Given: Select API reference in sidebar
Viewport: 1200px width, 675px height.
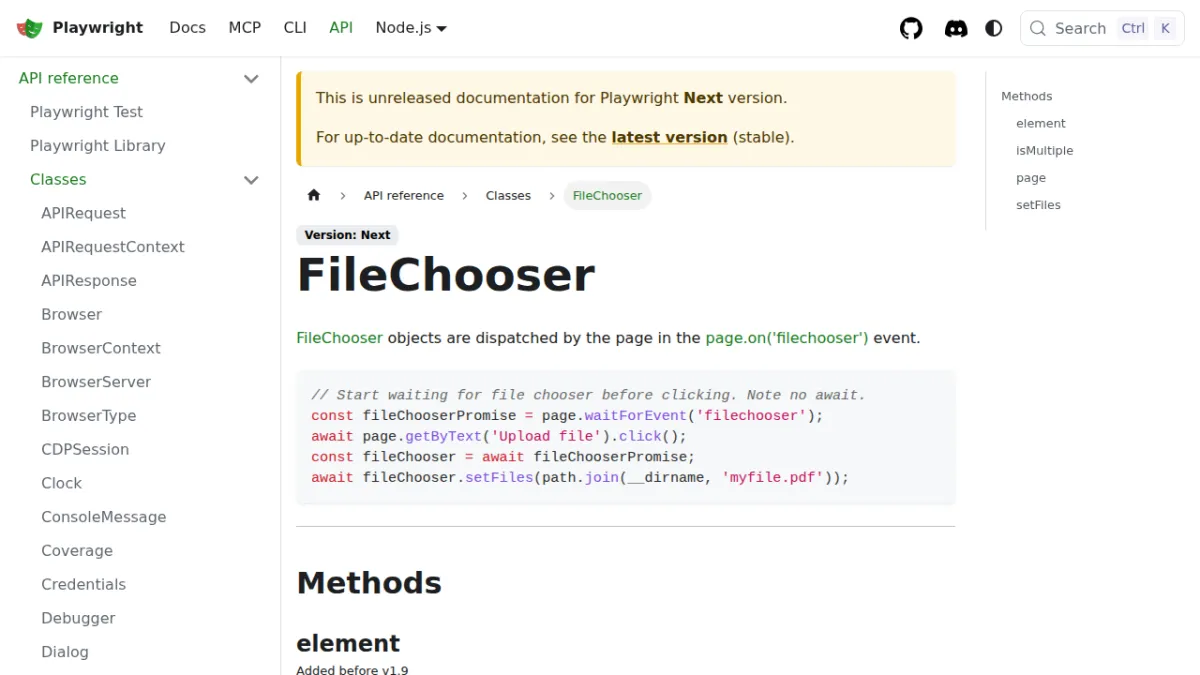Looking at the screenshot, I should point(69,78).
